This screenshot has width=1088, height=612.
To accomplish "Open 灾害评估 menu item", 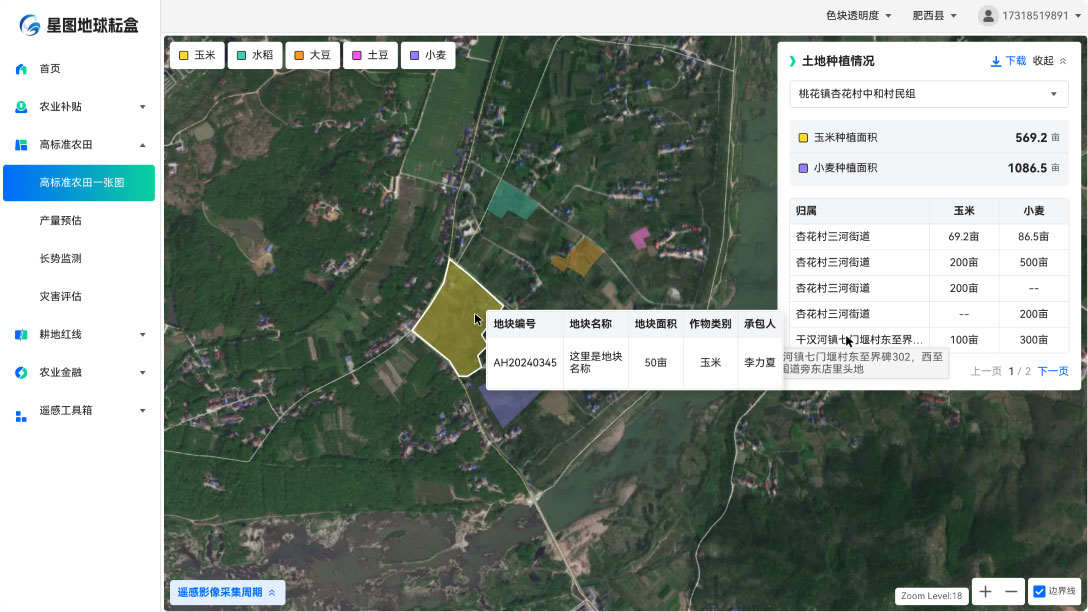I will pyautogui.click(x=60, y=296).
